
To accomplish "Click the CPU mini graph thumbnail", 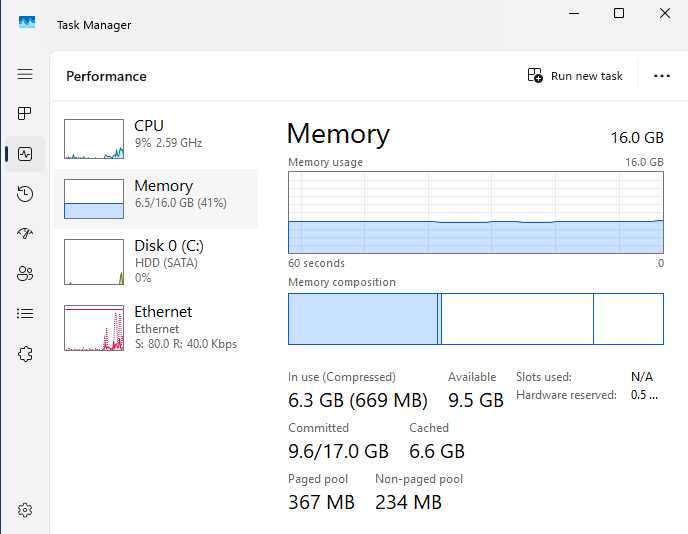I will pyautogui.click(x=94, y=139).
